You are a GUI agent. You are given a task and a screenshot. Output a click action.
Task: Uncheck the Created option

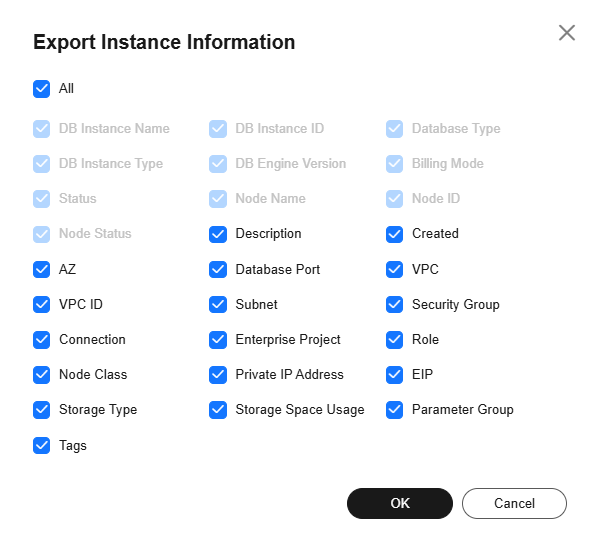click(394, 234)
